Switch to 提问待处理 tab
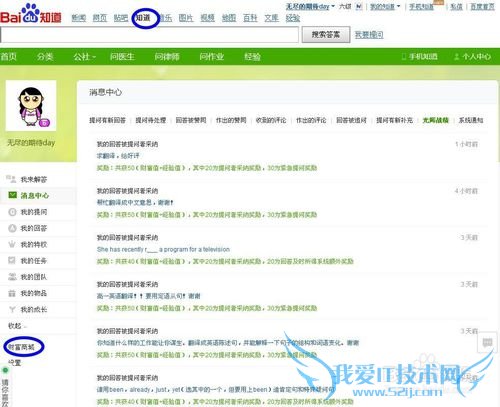 pos(151,120)
